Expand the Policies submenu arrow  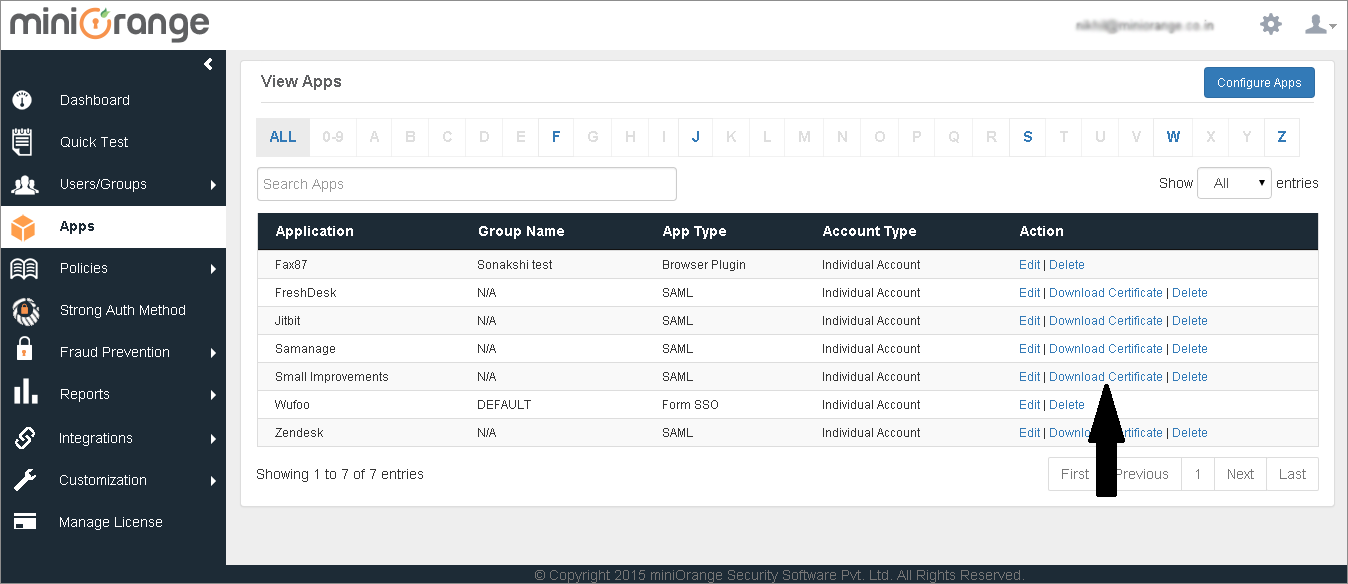point(213,269)
